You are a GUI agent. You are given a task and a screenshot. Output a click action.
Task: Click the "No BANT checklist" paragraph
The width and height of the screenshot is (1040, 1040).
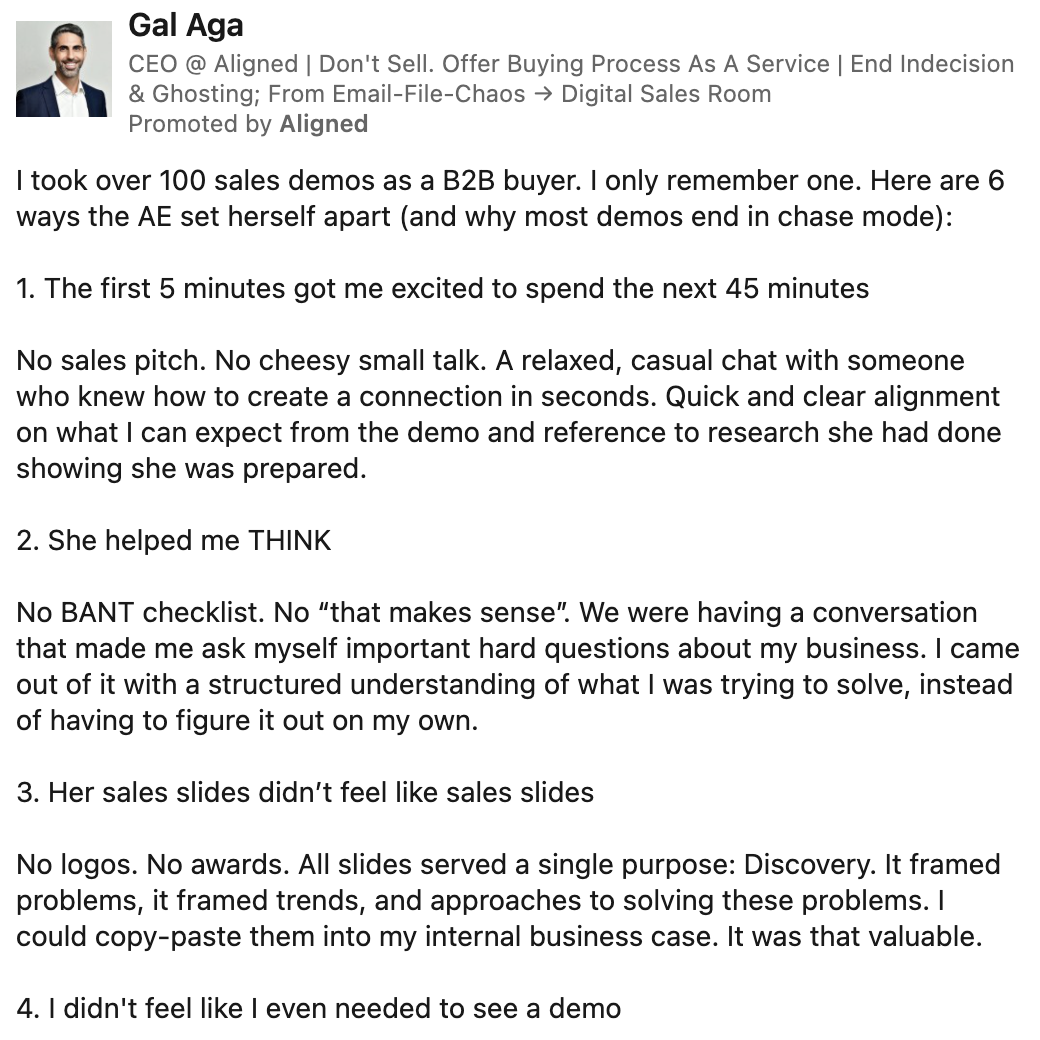point(516,666)
